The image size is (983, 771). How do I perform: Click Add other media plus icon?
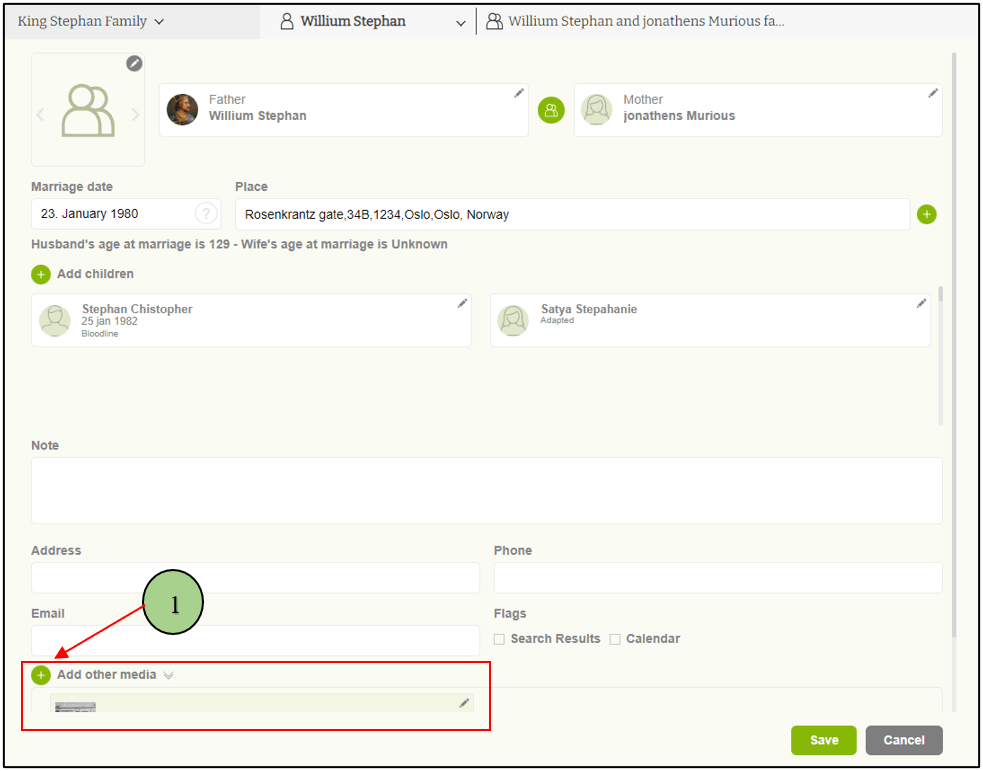coord(41,675)
